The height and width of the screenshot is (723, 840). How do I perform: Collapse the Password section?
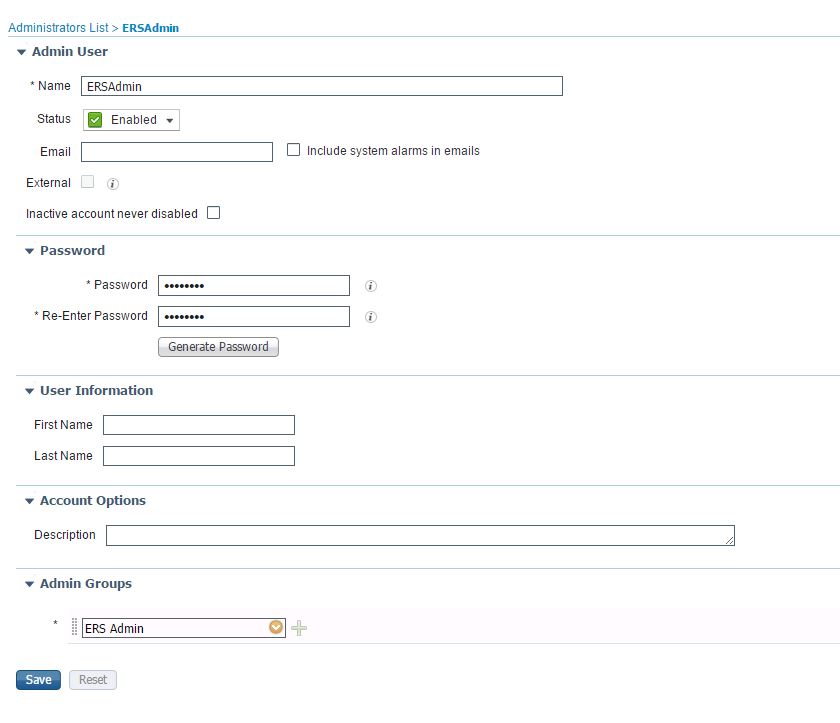tap(29, 251)
